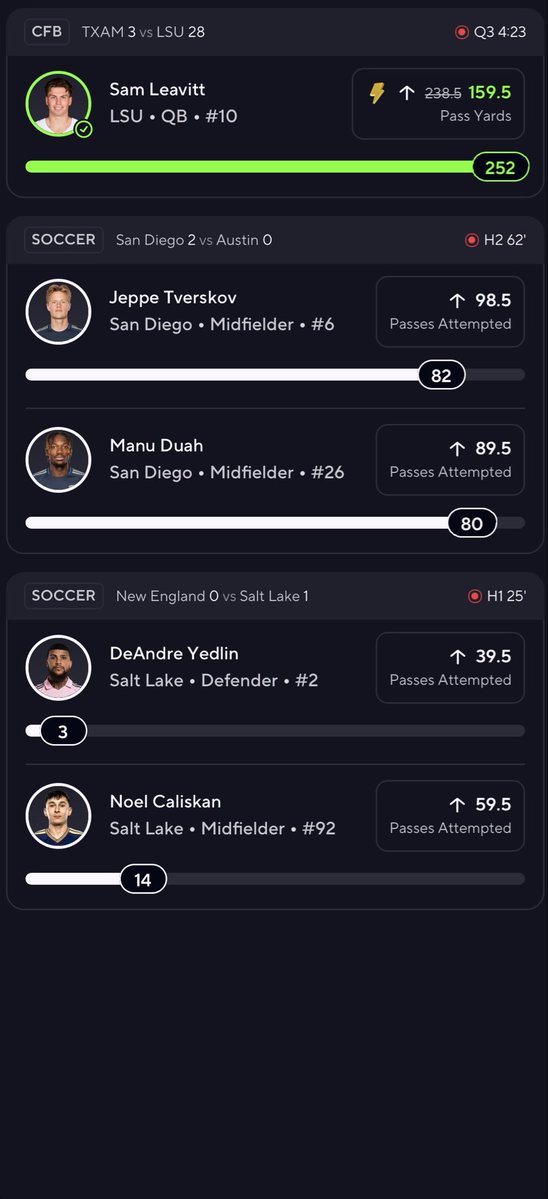
Task: Click the yellow lightning bolt icon
Action: tap(377, 93)
